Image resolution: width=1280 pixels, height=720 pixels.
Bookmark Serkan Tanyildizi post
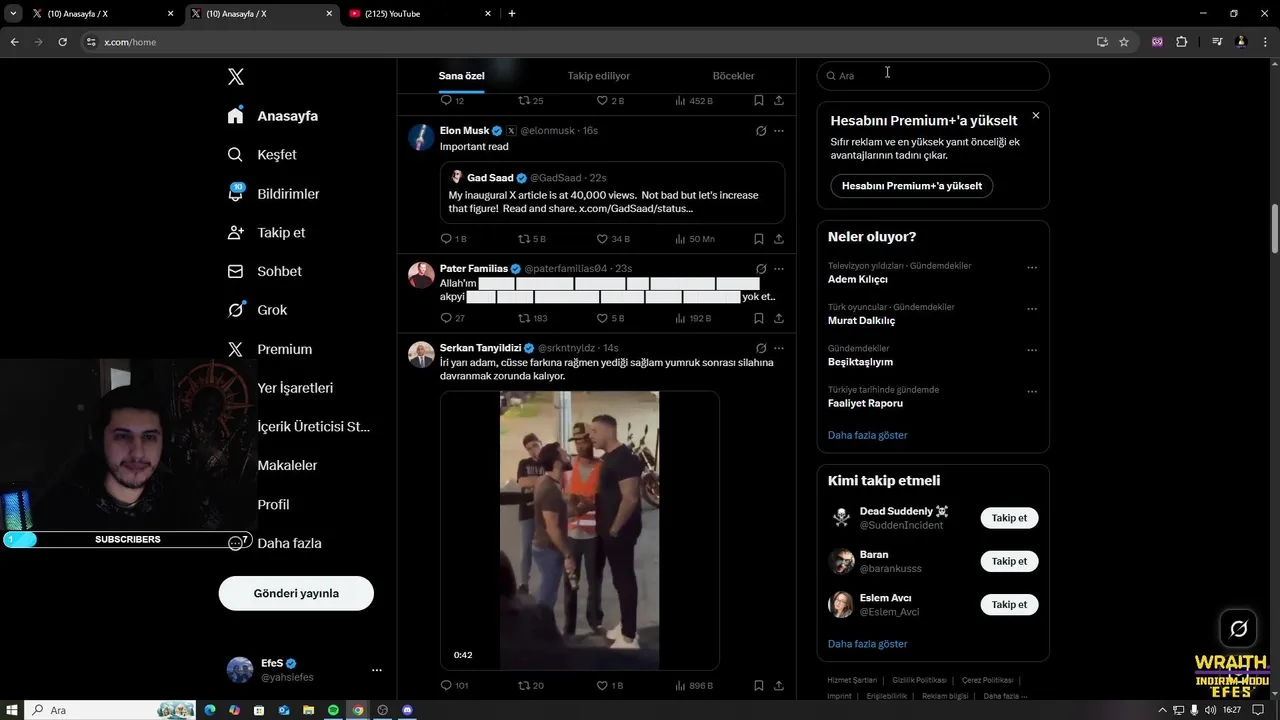point(759,686)
